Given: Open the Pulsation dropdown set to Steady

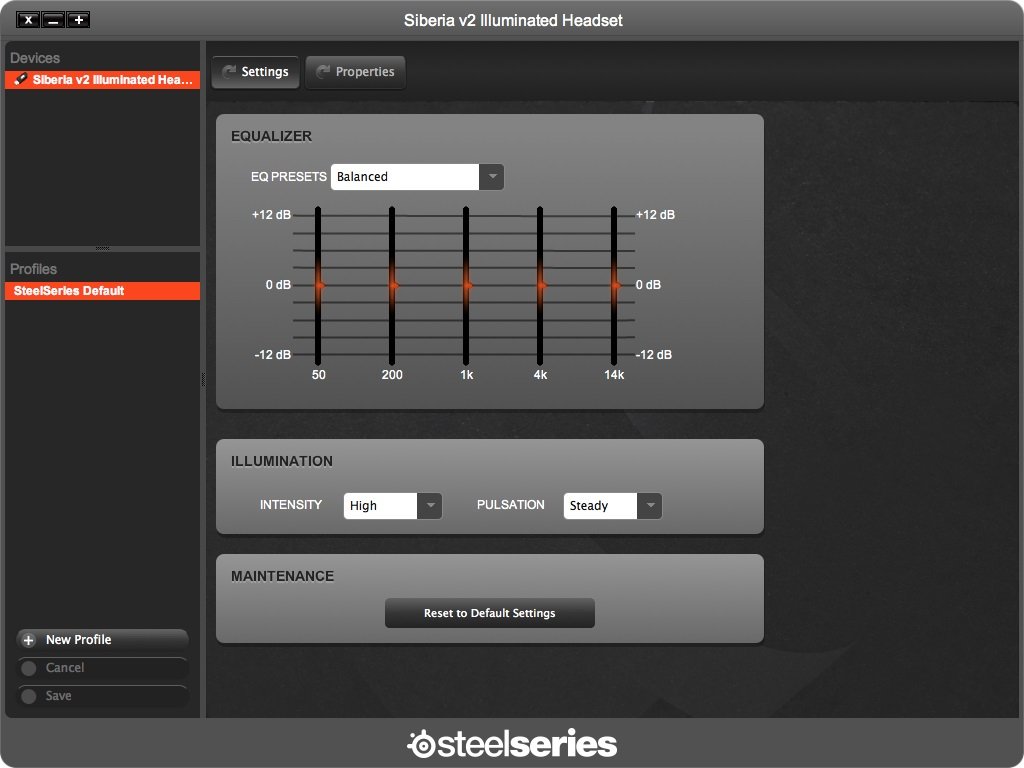Looking at the screenshot, I should coord(649,506).
